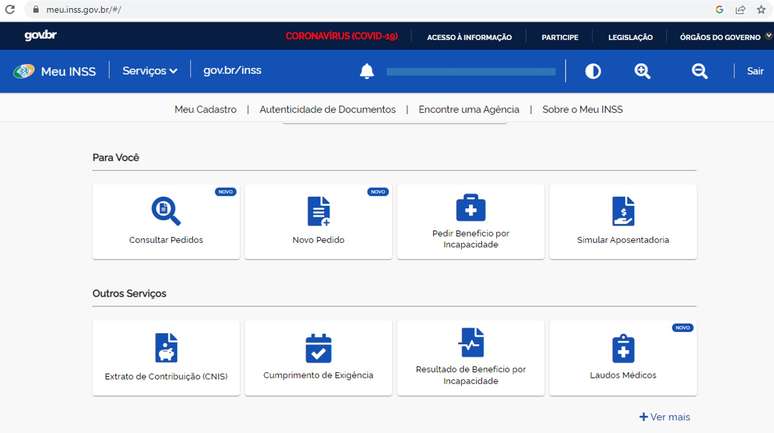Log out with the Sair button
774x433 pixels.
click(x=755, y=71)
